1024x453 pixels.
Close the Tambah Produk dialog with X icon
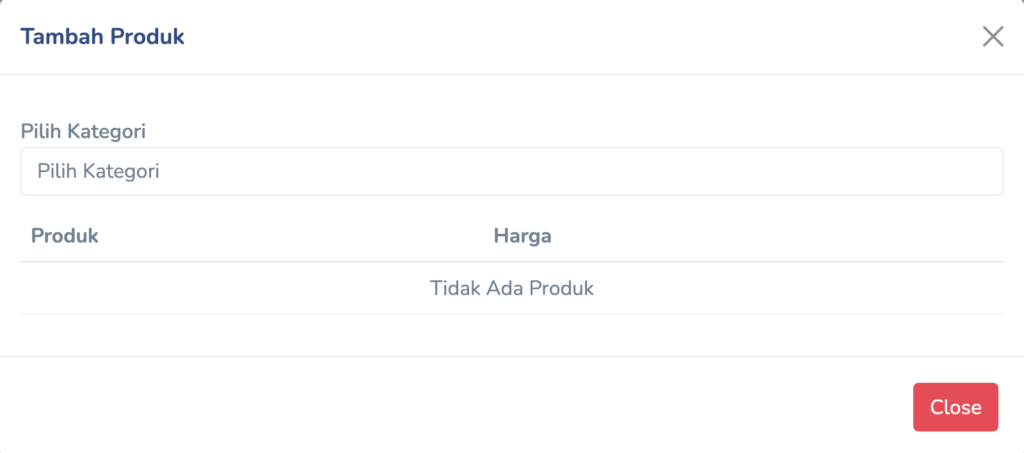point(992,37)
